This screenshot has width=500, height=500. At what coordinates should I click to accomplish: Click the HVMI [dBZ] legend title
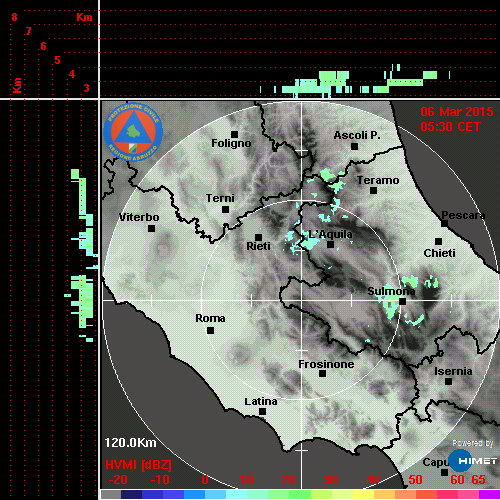click(138, 465)
